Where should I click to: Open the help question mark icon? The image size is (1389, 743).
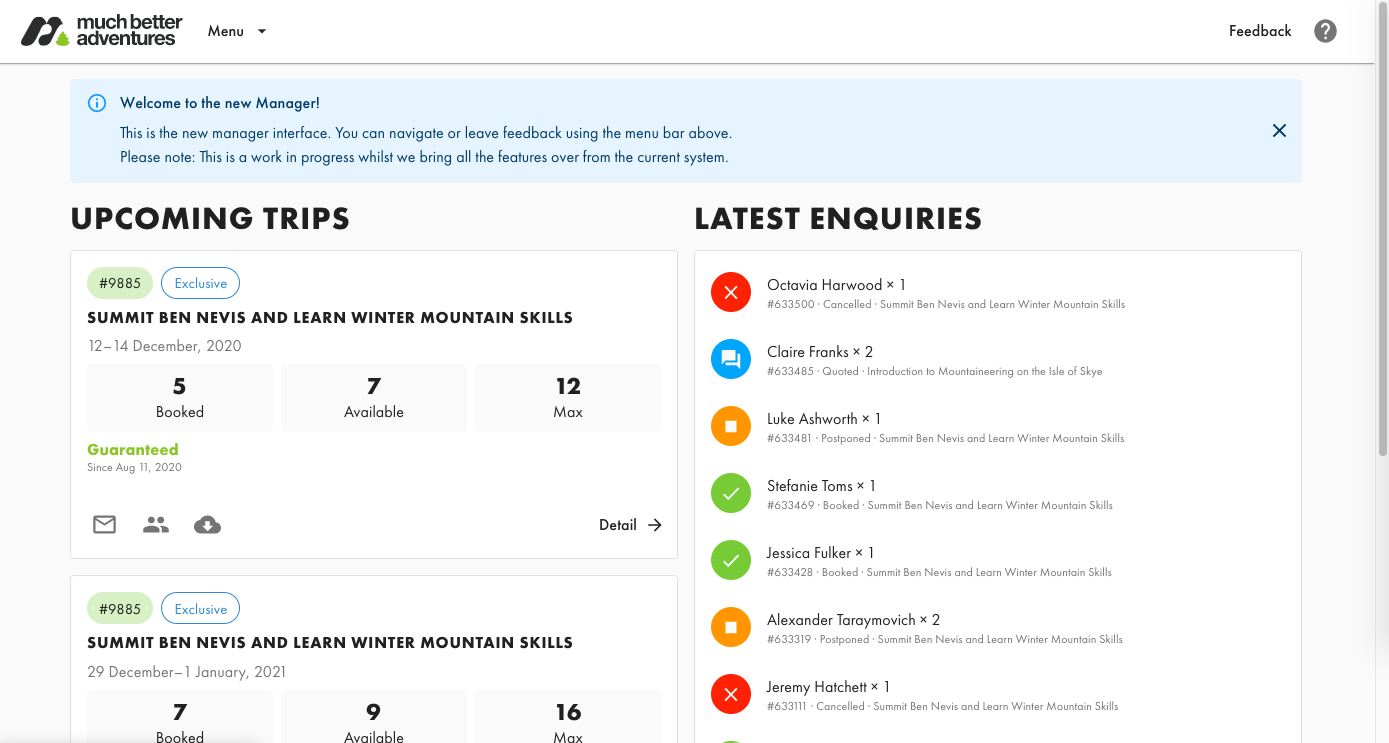1325,31
